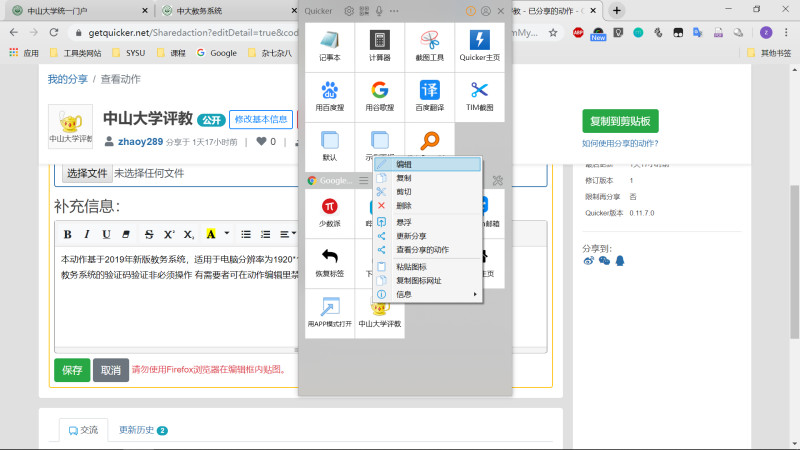The height and width of the screenshot is (450, 800).
Task: Insert an ordered numbered list
Action: click(265, 234)
